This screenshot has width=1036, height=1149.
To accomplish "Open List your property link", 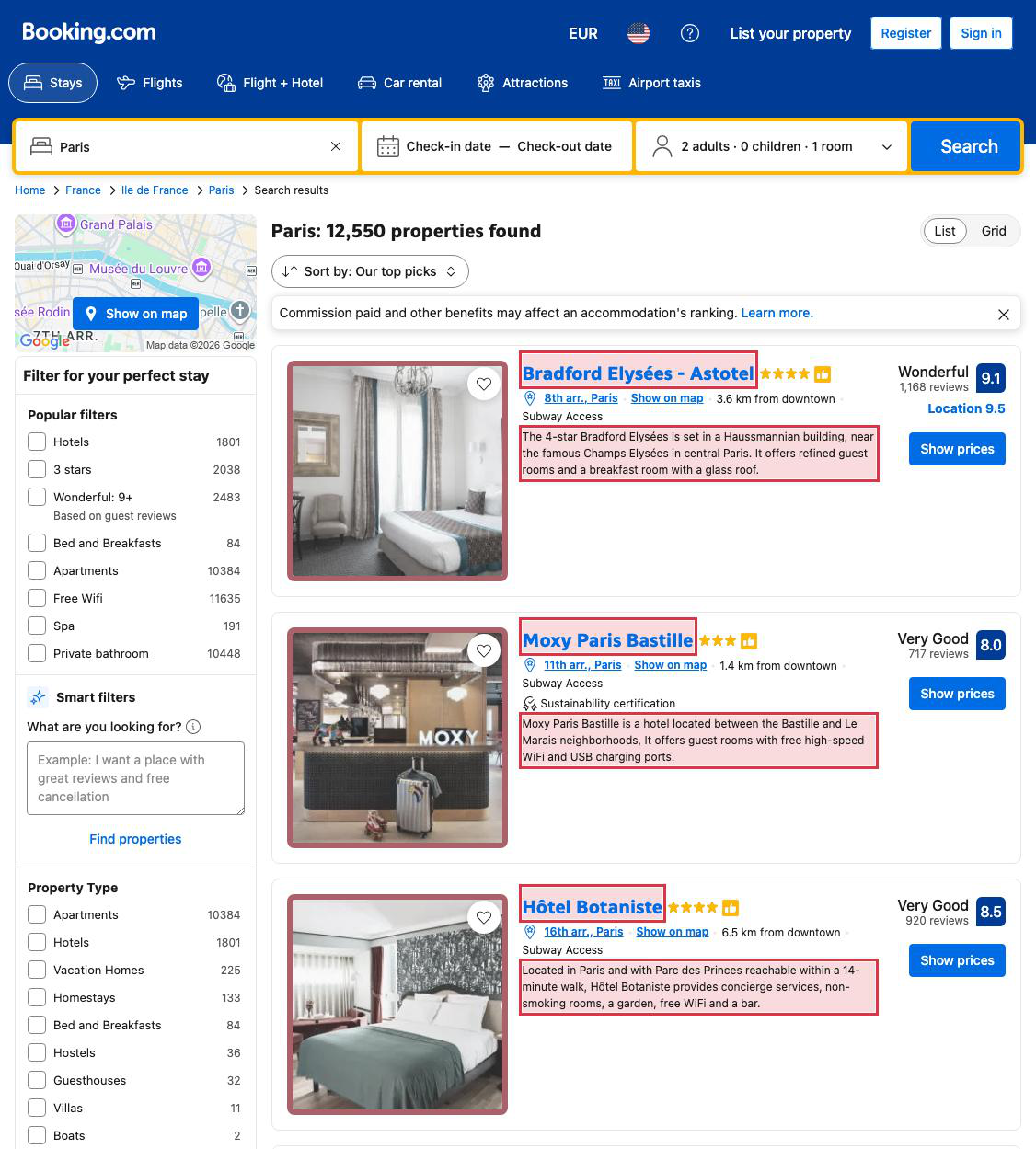I will click(x=790, y=33).
